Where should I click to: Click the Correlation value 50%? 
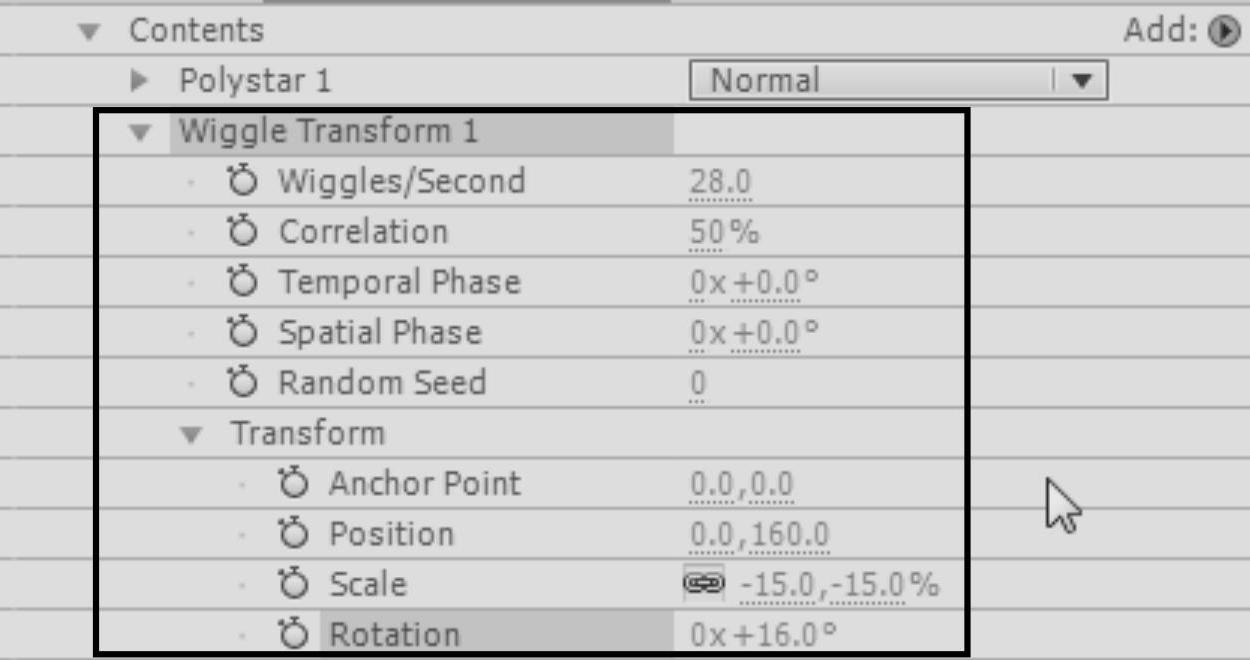pyautogui.click(x=724, y=232)
